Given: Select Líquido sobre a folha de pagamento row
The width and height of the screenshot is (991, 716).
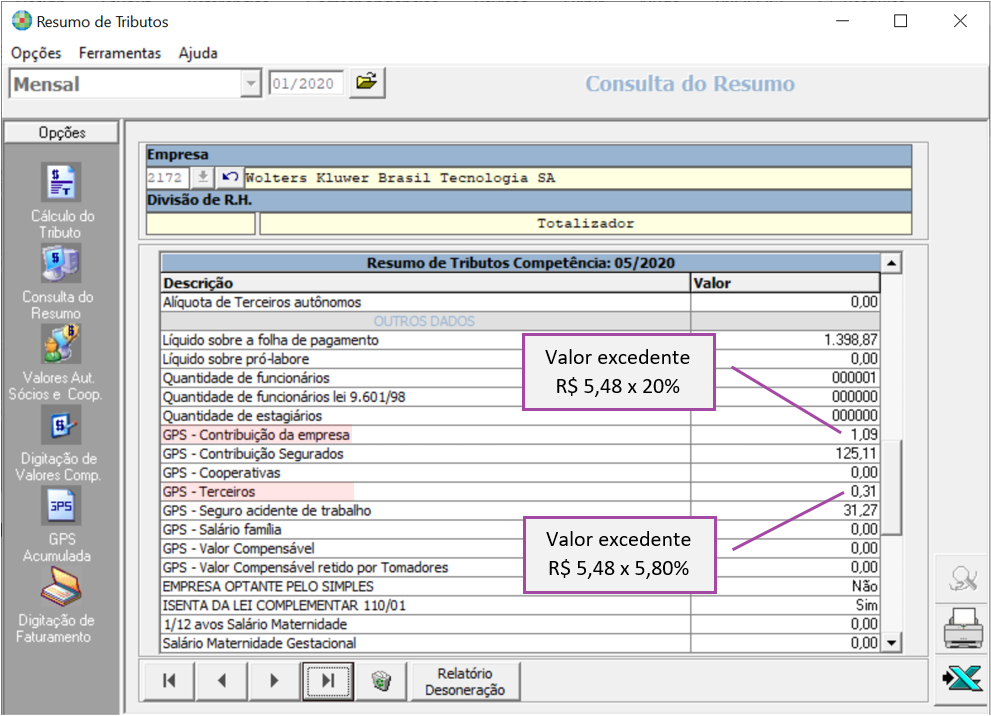Looking at the screenshot, I should [x=520, y=340].
